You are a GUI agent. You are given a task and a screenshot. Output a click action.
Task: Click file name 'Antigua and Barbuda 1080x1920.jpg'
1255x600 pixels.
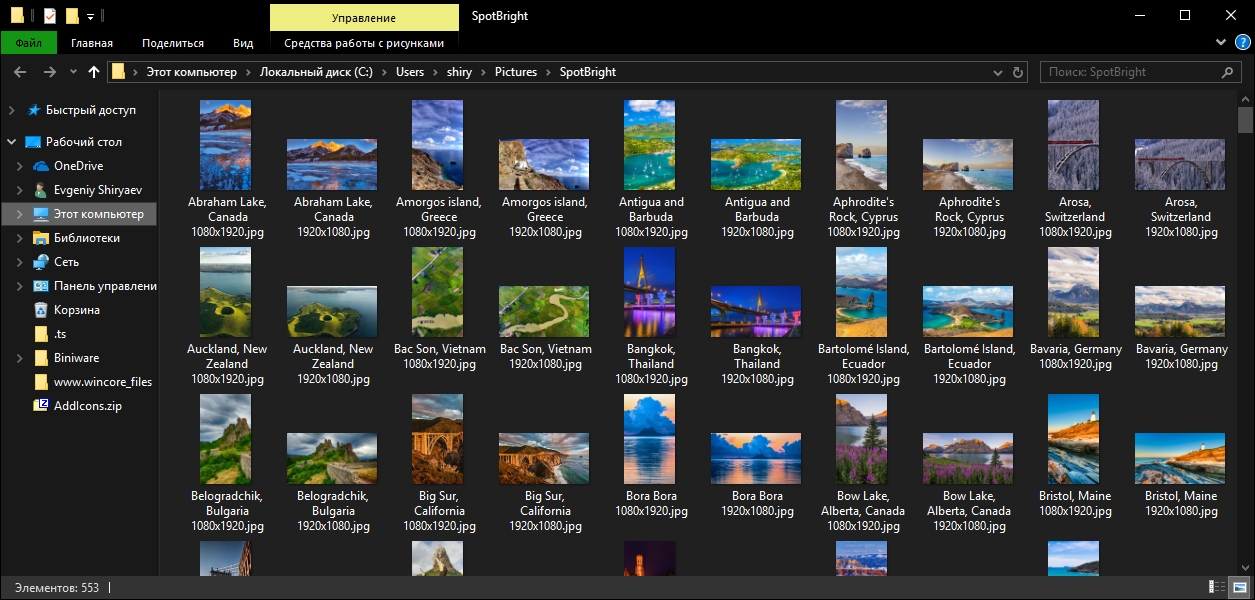tap(652, 217)
